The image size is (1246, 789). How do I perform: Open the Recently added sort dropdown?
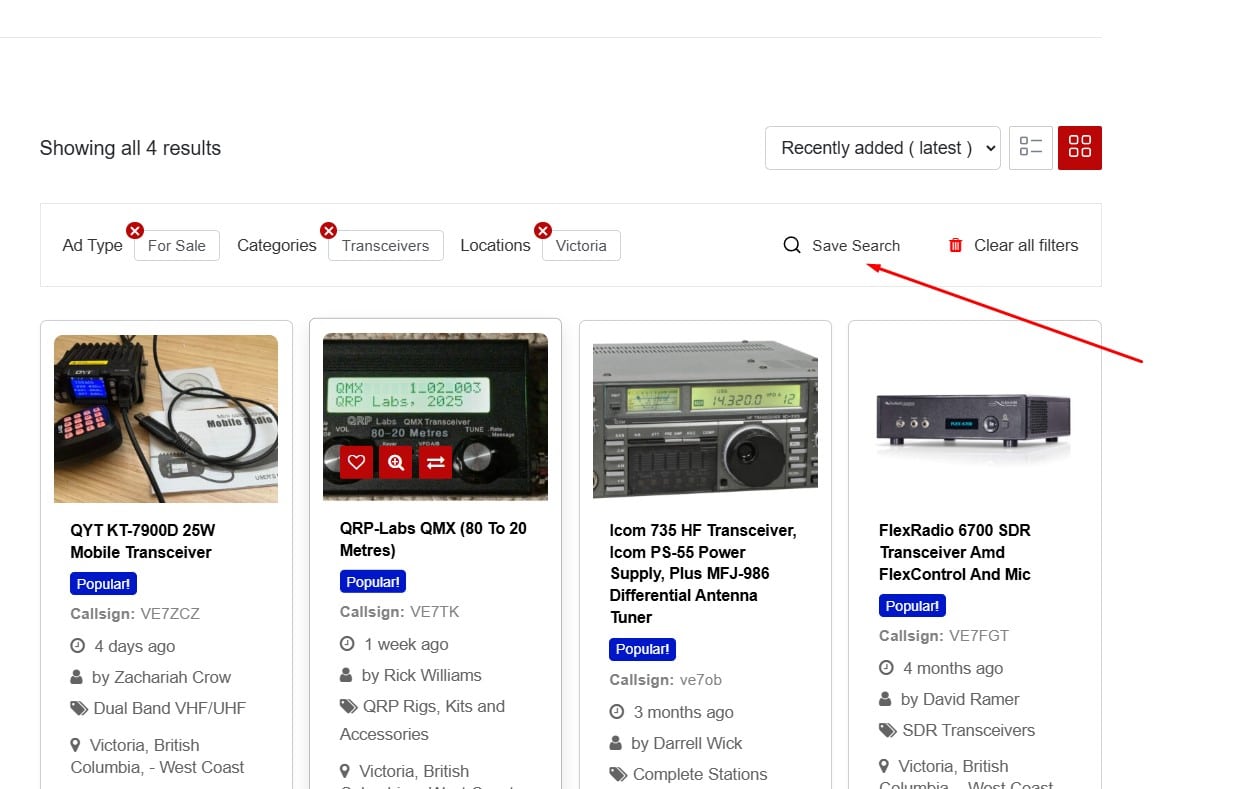(x=883, y=148)
